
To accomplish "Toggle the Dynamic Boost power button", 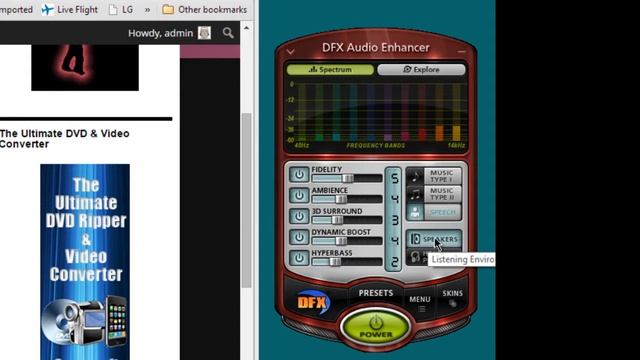I will click(299, 237).
